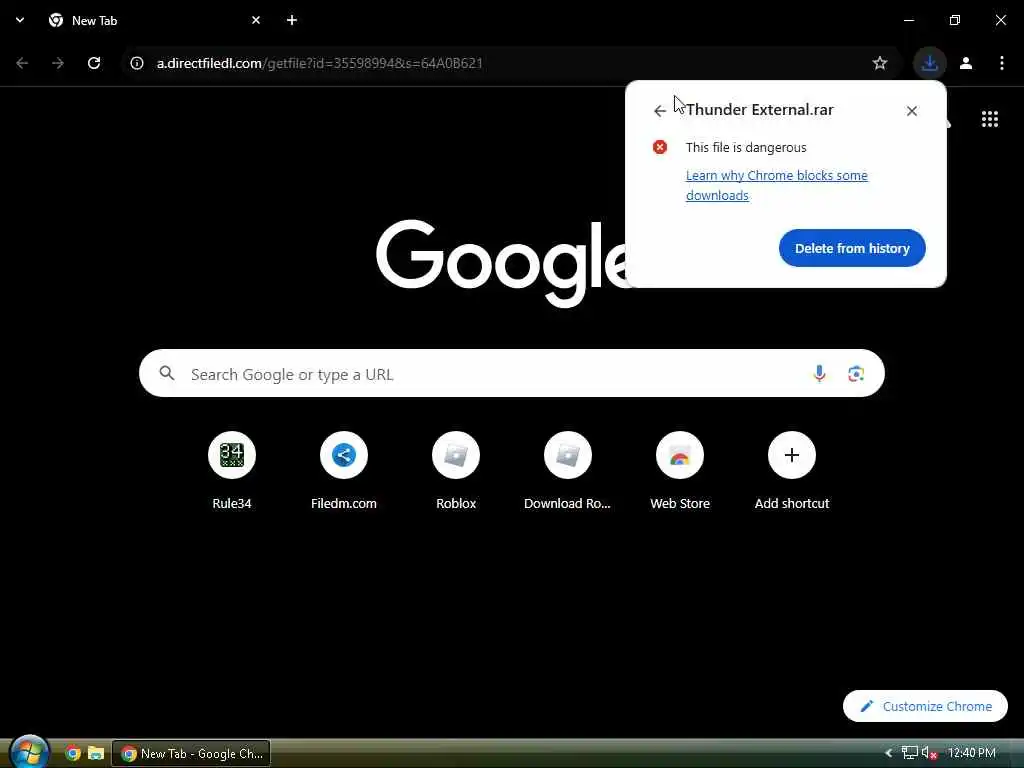Image resolution: width=1024 pixels, height=768 pixels.
Task: Click the This file is dangerous text
Action: coord(746,148)
